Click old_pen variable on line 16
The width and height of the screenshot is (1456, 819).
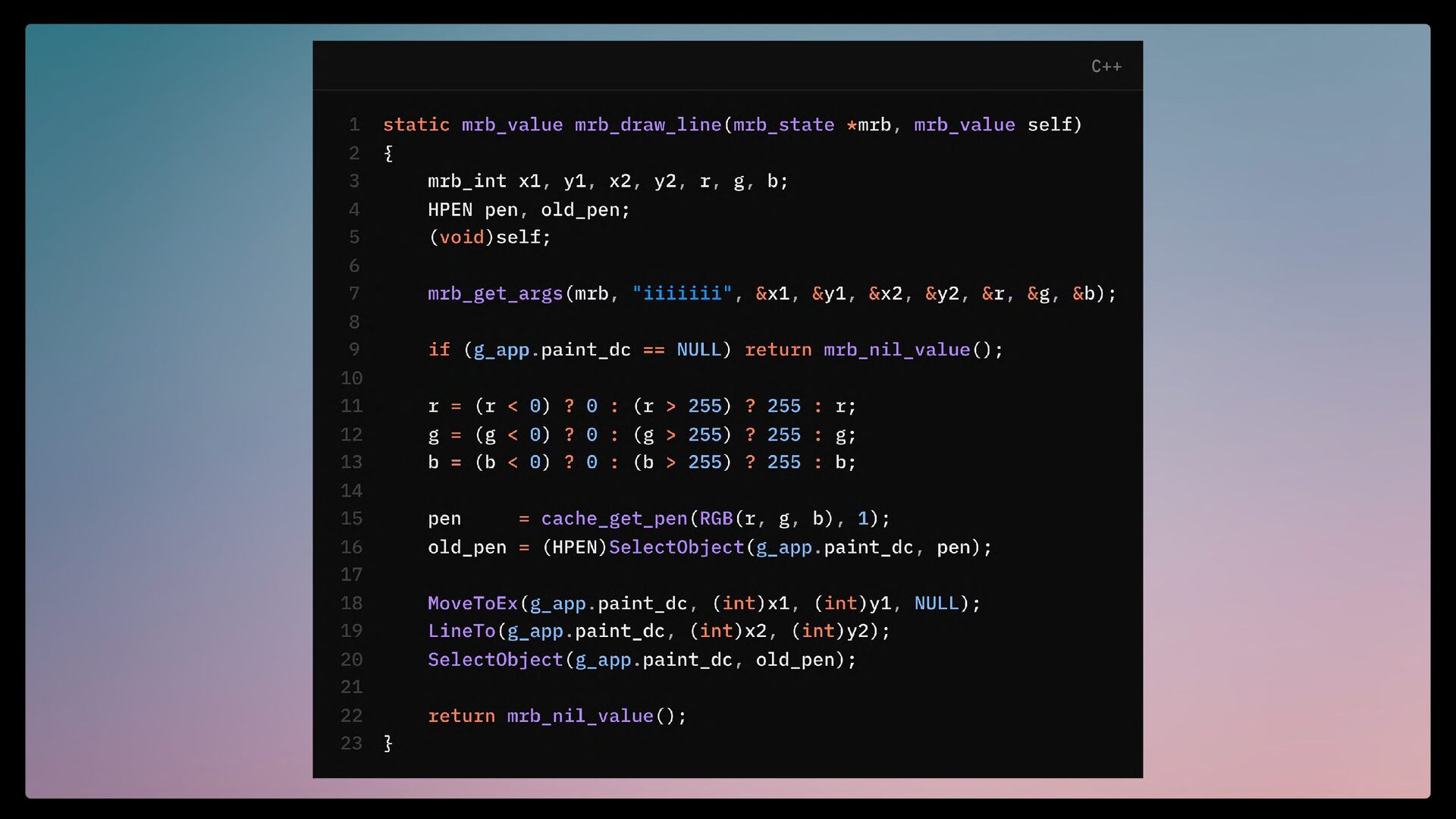click(467, 547)
